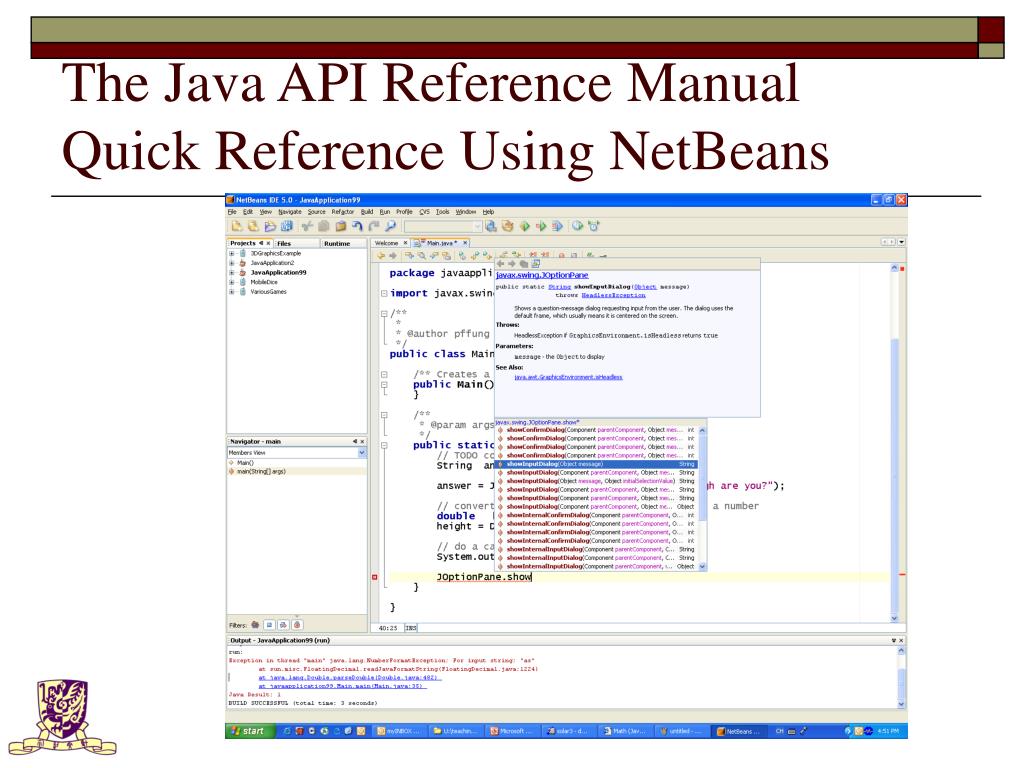Expand the 3DGraphicsExample project node
Viewport: 1024px width, 768px height.
pyautogui.click(x=231, y=253)
